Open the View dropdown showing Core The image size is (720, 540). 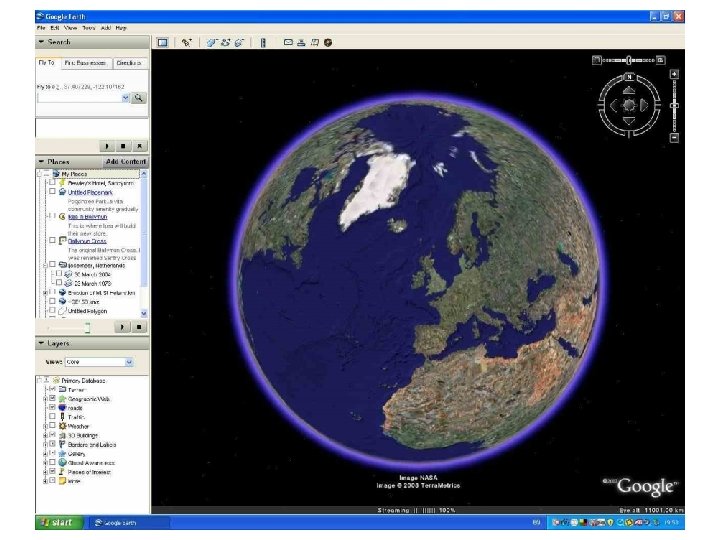(99, 362)
